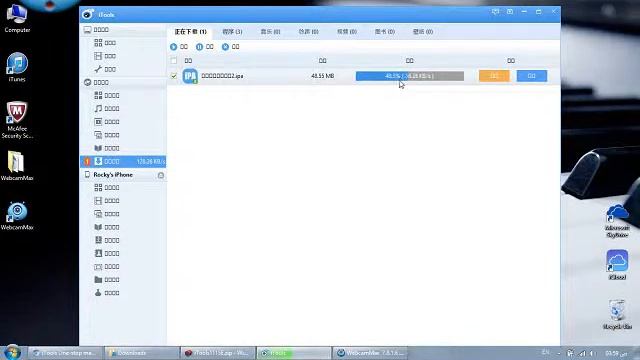
Task: Open book item under the globe section
Action: (x=122, y=148)
